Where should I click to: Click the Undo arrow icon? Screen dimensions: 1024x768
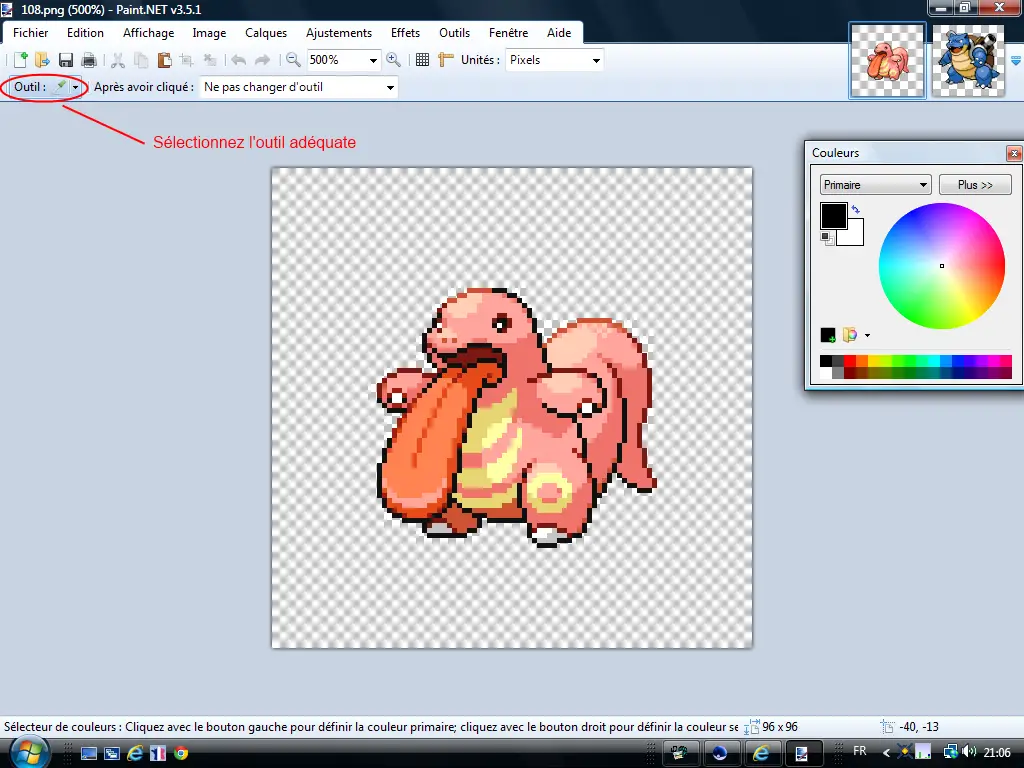point(238,60)
